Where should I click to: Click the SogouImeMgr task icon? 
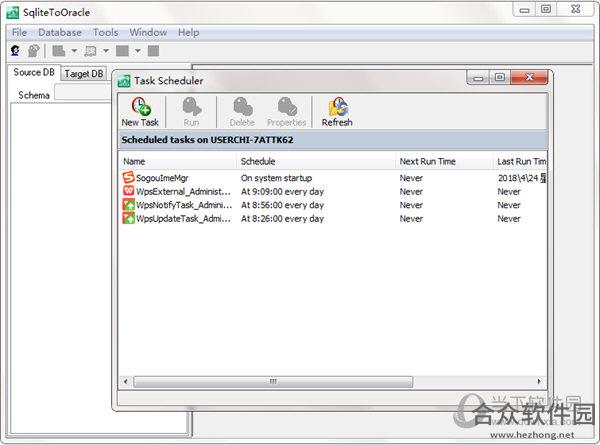[129, 177]
